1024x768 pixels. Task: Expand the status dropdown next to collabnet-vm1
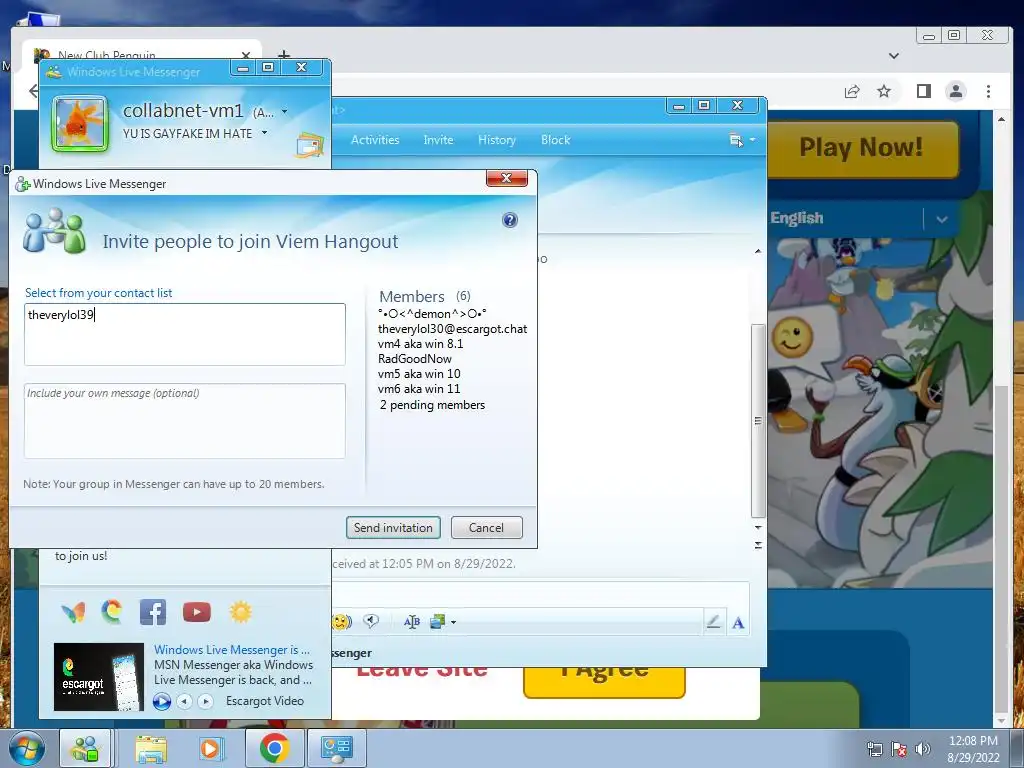click(284, 112)
